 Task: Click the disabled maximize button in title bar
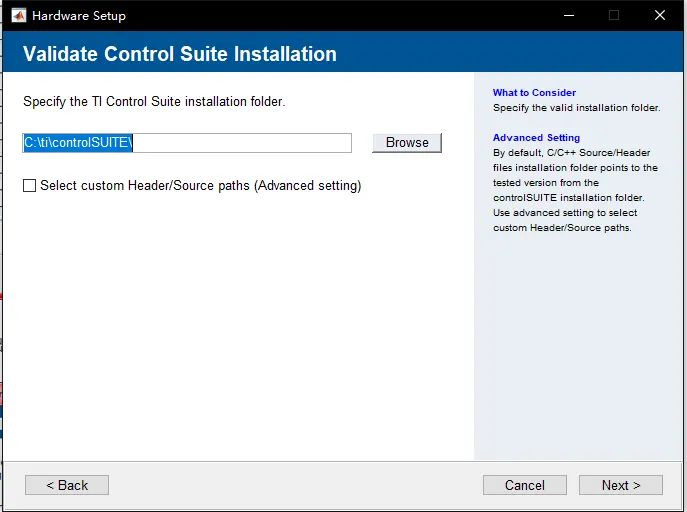(614, 15)
